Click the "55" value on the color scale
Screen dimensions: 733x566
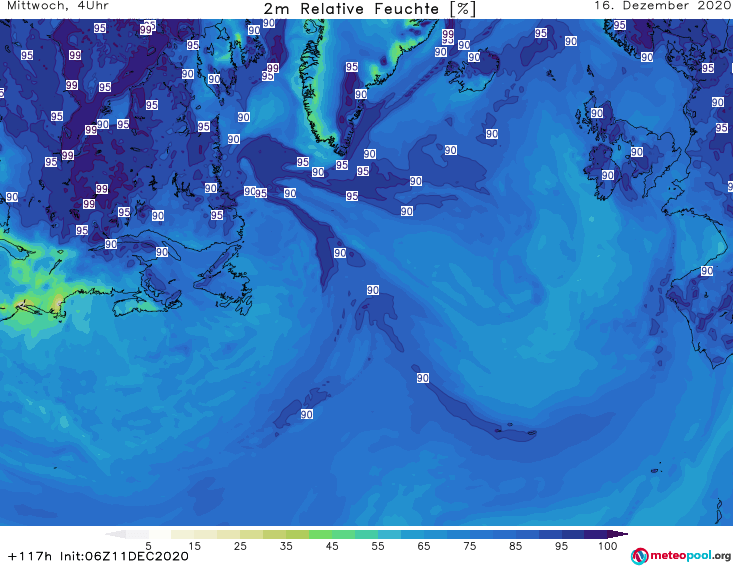point(378,546)
